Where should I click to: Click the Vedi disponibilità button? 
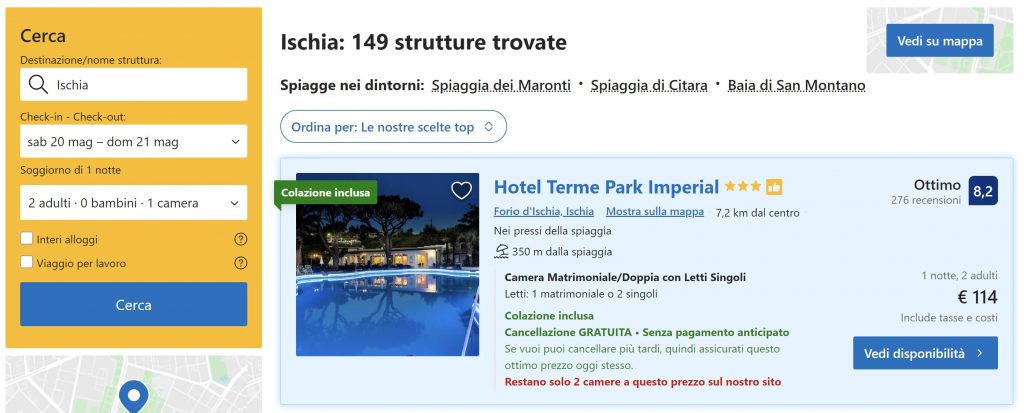(x=925, y=353)
